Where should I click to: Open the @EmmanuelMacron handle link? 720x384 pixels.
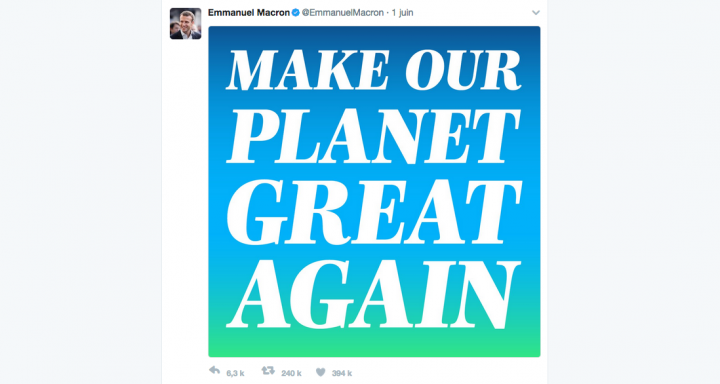[343, 13]
